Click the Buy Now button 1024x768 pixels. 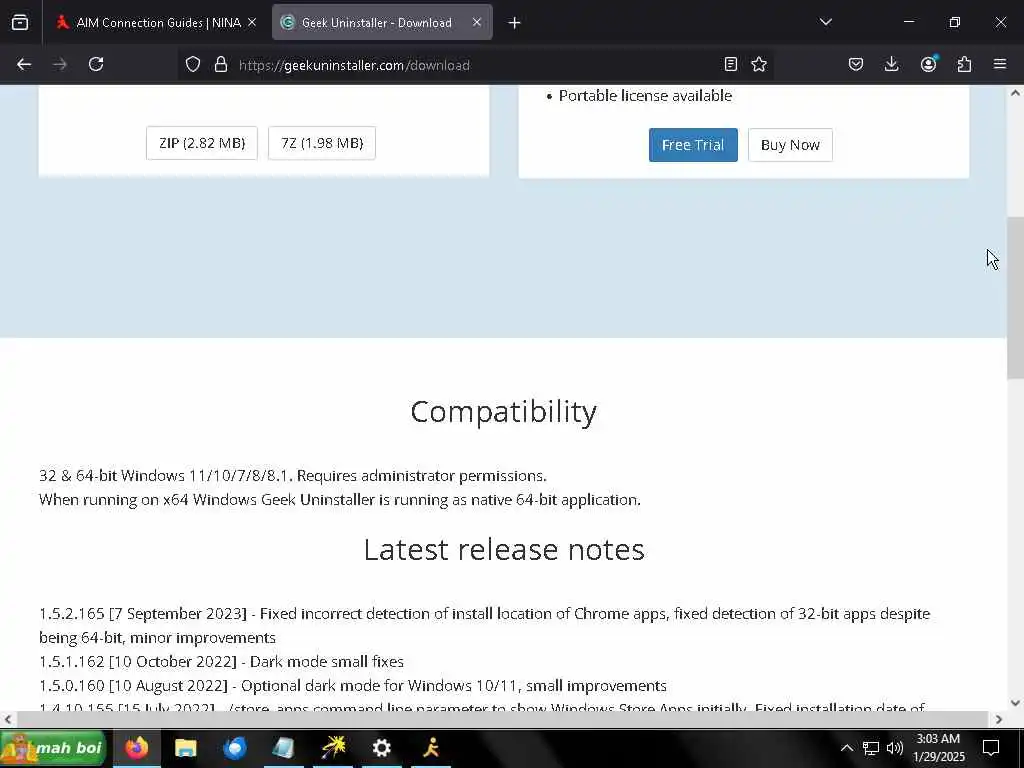tap(790, 145)
